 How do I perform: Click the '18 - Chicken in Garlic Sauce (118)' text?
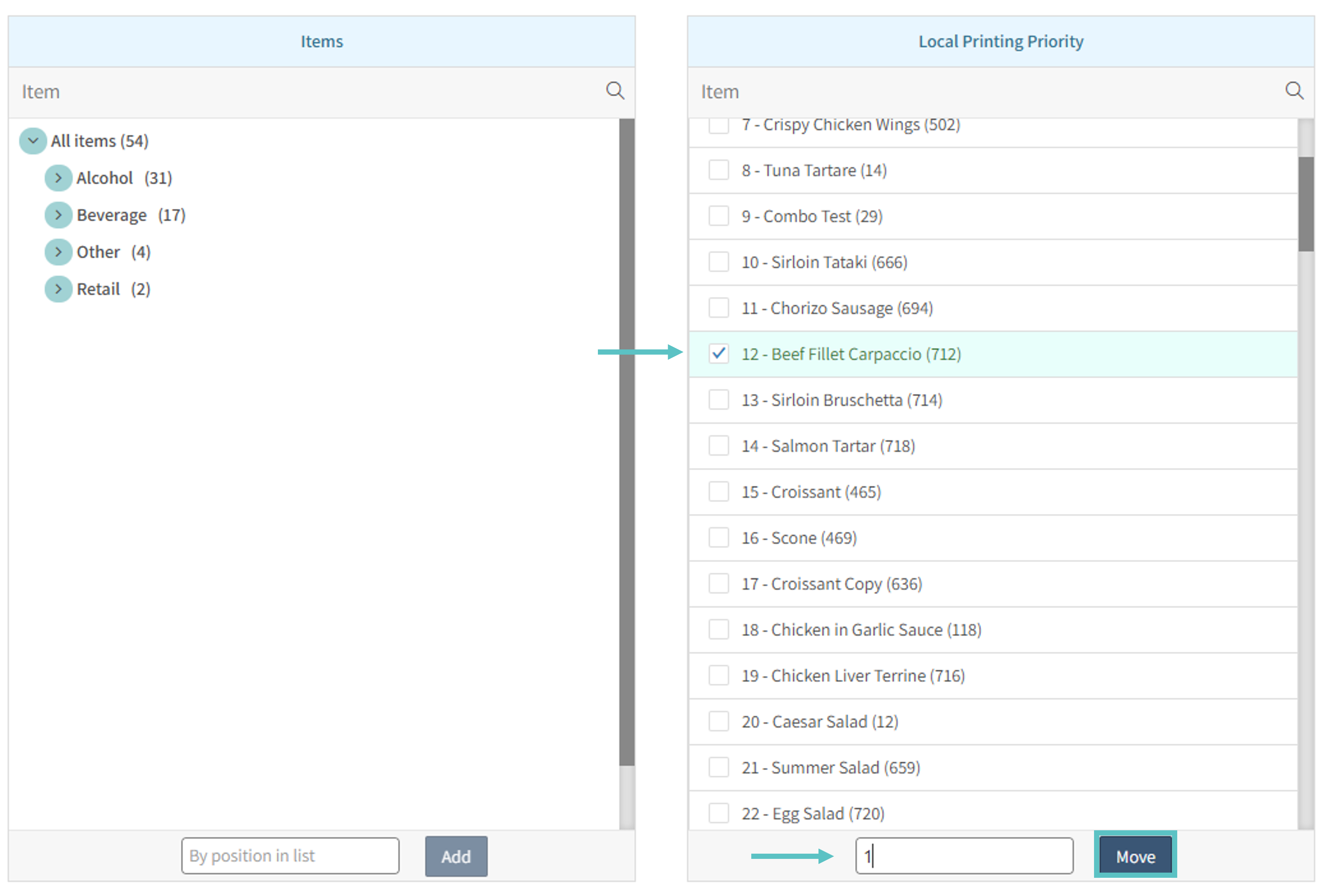(862, 630)
